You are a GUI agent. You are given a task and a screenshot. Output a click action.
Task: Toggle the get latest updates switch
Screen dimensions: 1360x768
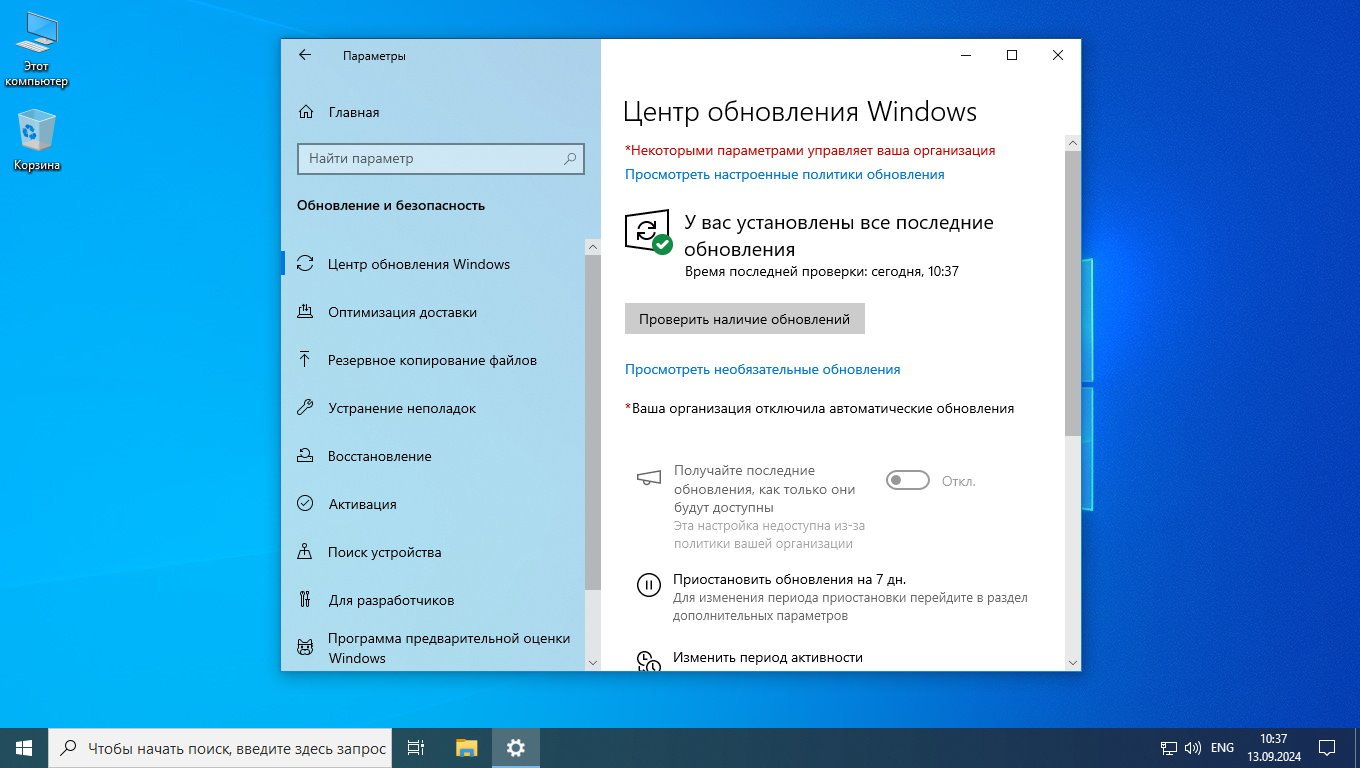[907, 481]
